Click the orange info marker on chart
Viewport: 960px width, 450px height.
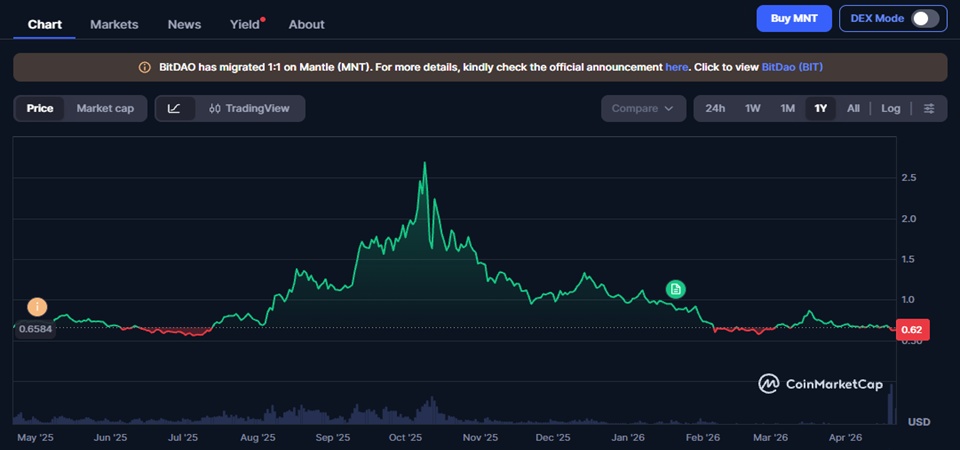pos(37,307)
